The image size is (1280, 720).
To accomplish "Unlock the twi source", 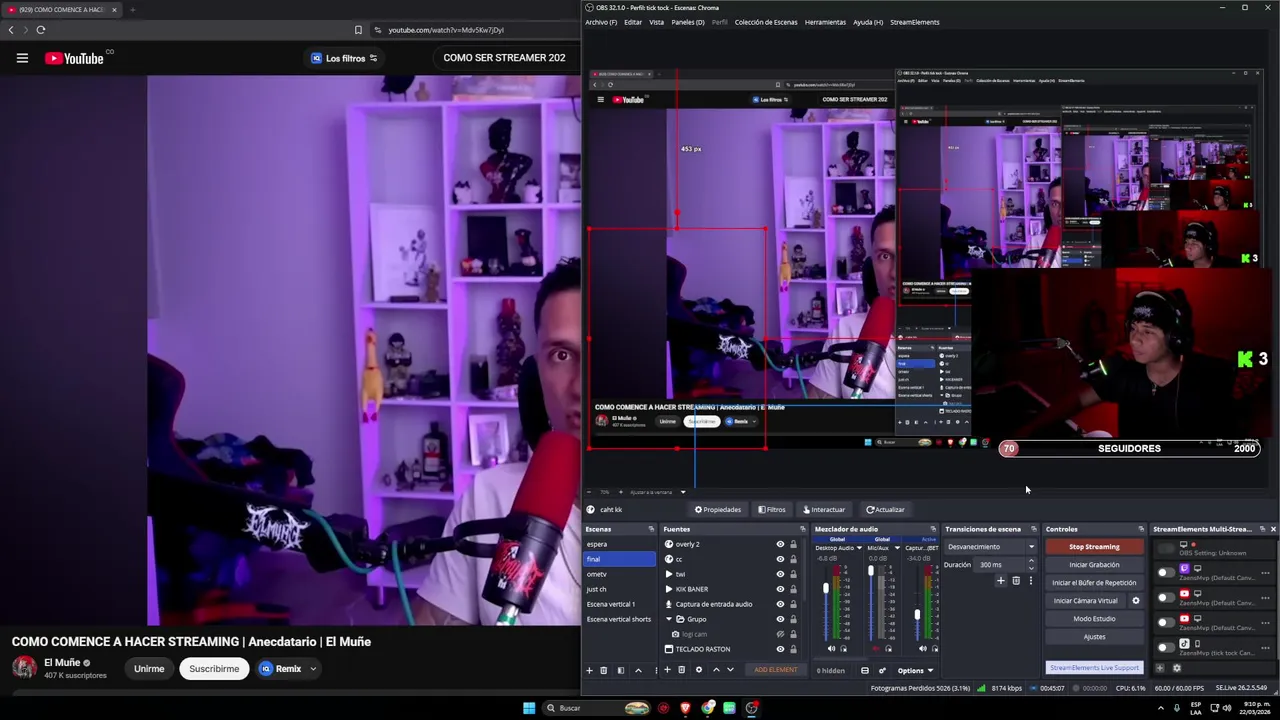I will tap(793, 574).
